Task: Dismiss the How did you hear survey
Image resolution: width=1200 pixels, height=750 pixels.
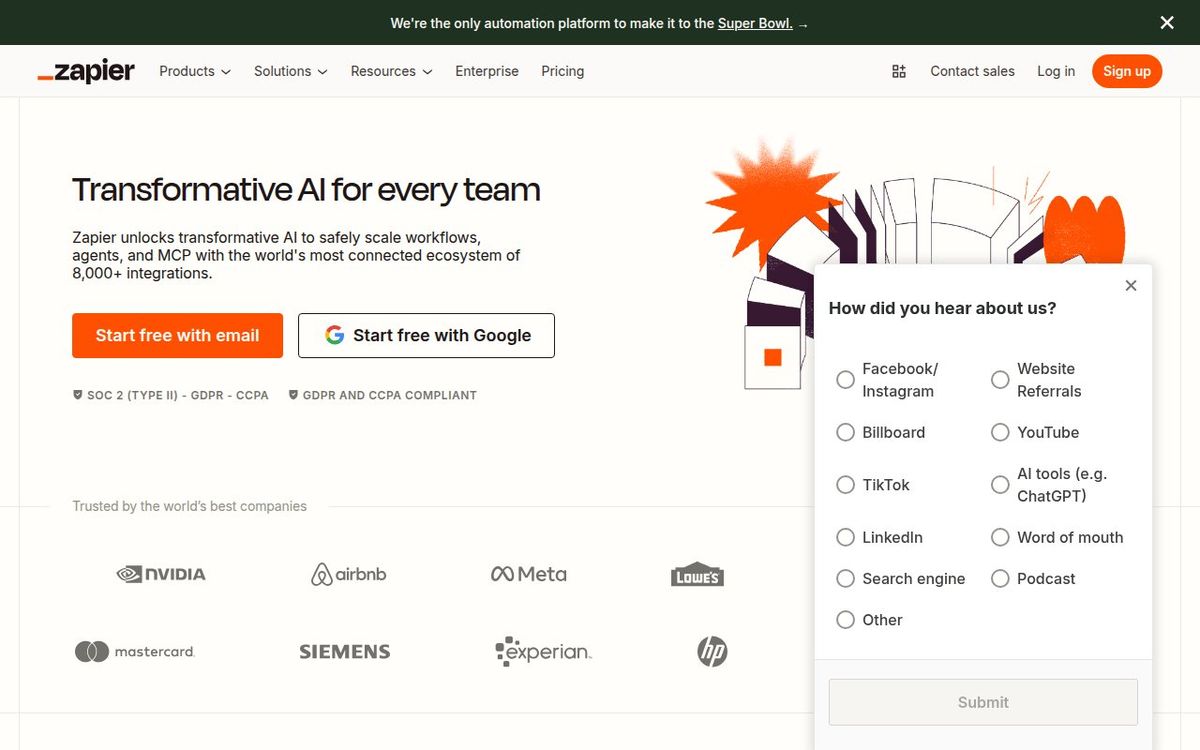Action: [1131, 285]
